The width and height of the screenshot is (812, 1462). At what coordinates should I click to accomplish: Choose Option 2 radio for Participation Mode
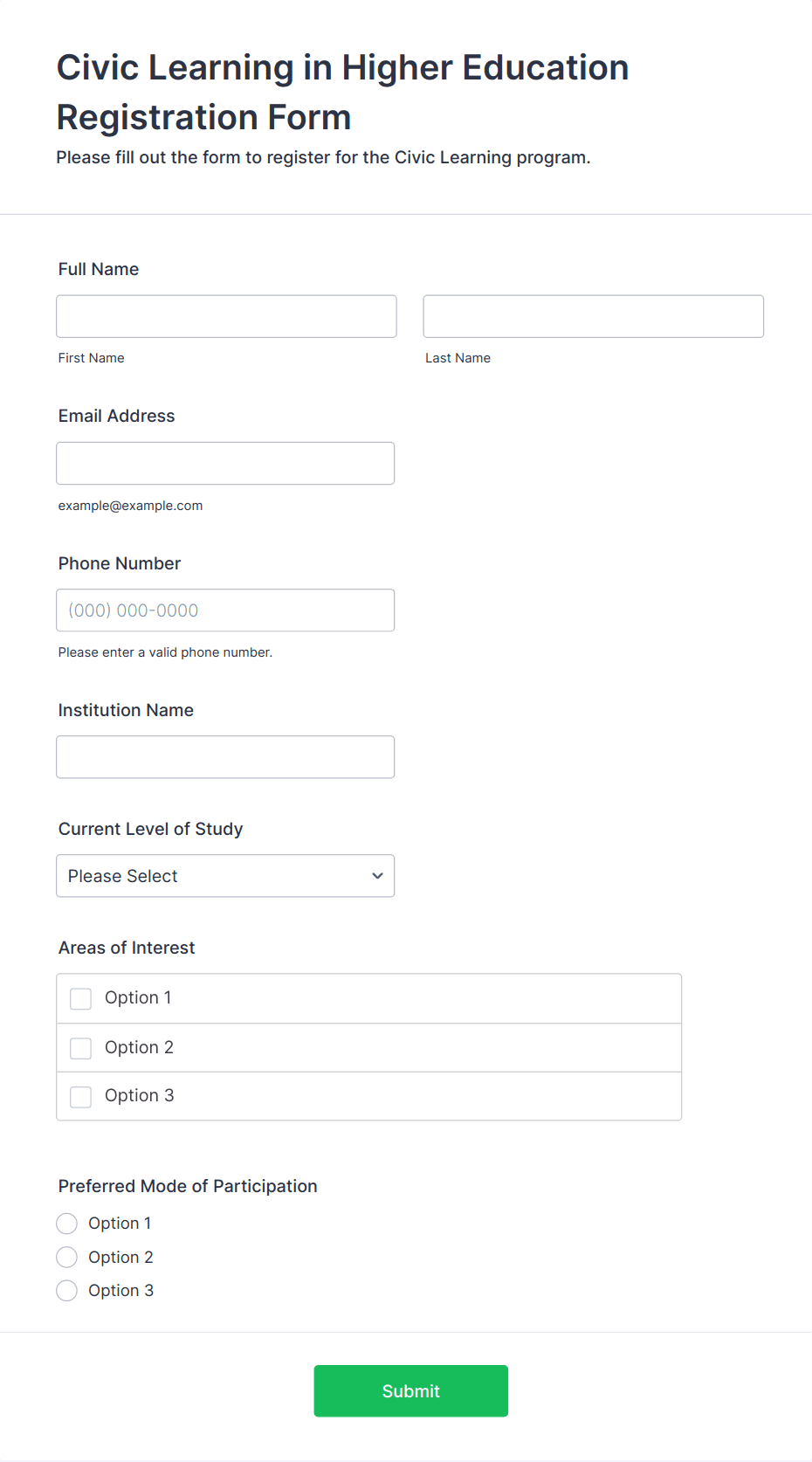coord(67,1258)
